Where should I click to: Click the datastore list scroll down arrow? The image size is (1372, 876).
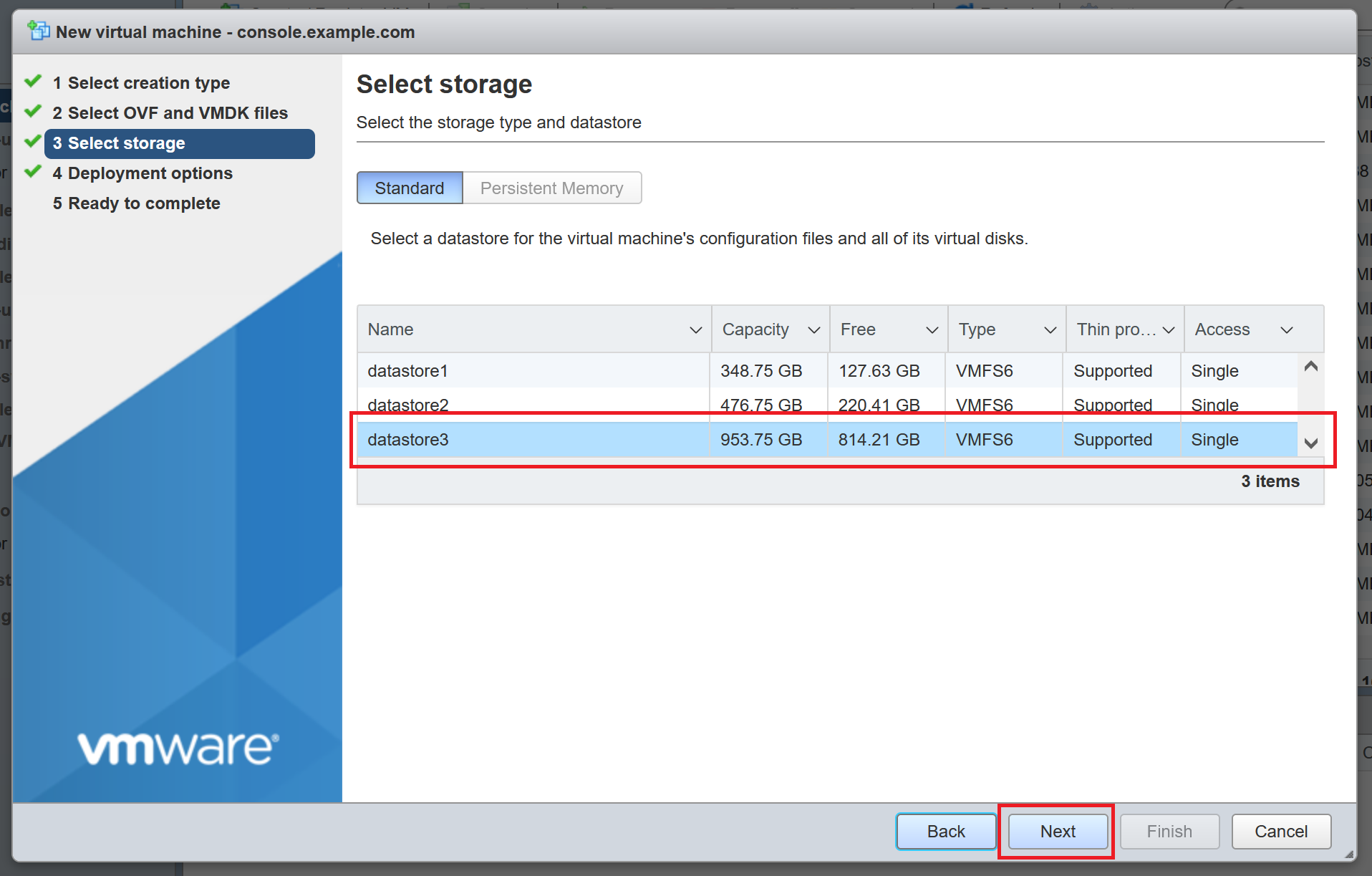point(1311,443)
